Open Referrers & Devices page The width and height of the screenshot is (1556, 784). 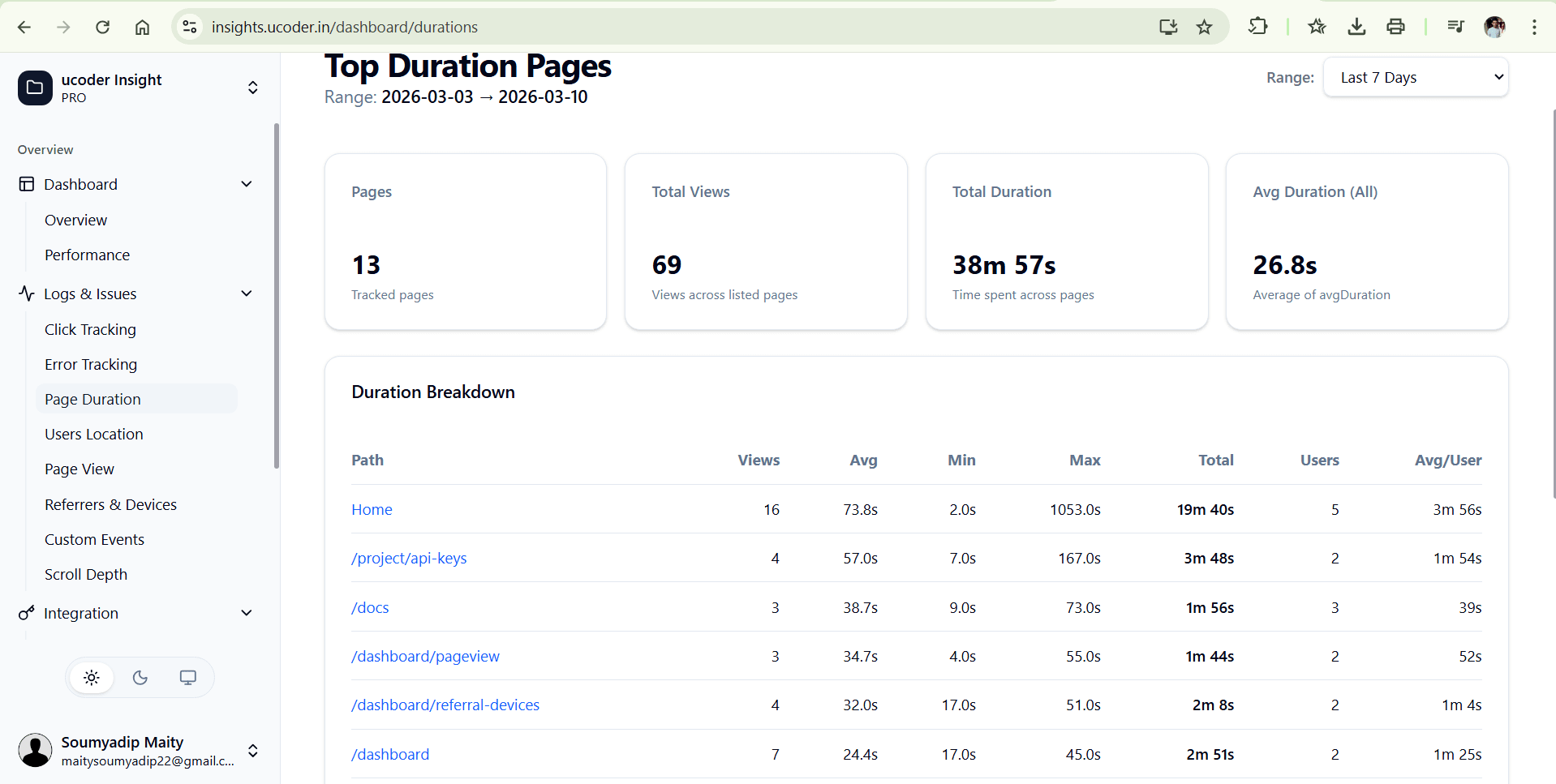[110, 504]
